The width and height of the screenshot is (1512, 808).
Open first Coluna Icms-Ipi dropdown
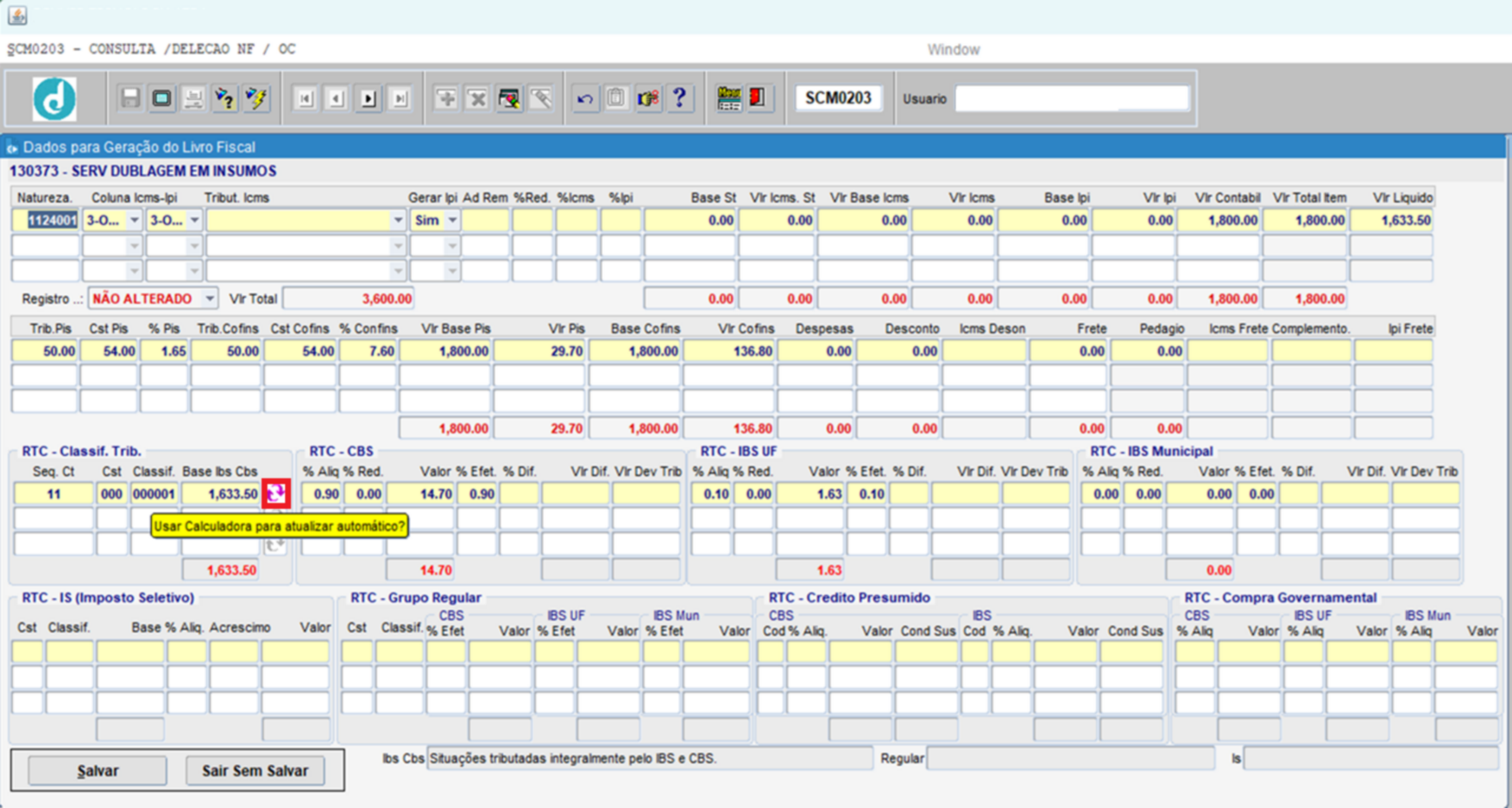[134, 221]
